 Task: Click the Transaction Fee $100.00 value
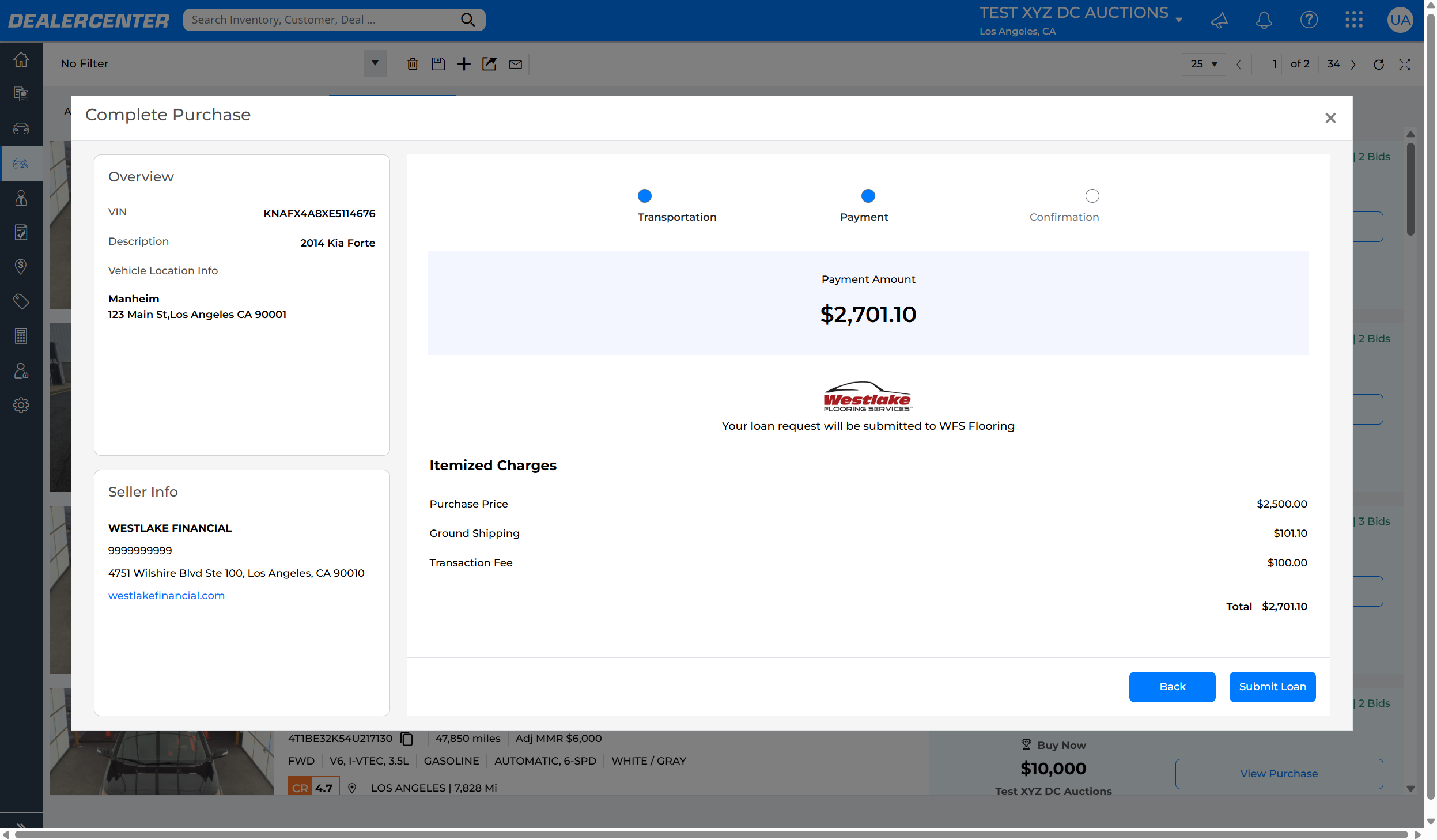(x=1287, y=563)
